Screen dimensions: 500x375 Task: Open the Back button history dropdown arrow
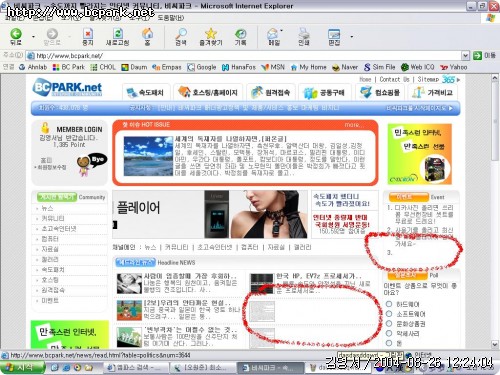(x=33, y=36)
